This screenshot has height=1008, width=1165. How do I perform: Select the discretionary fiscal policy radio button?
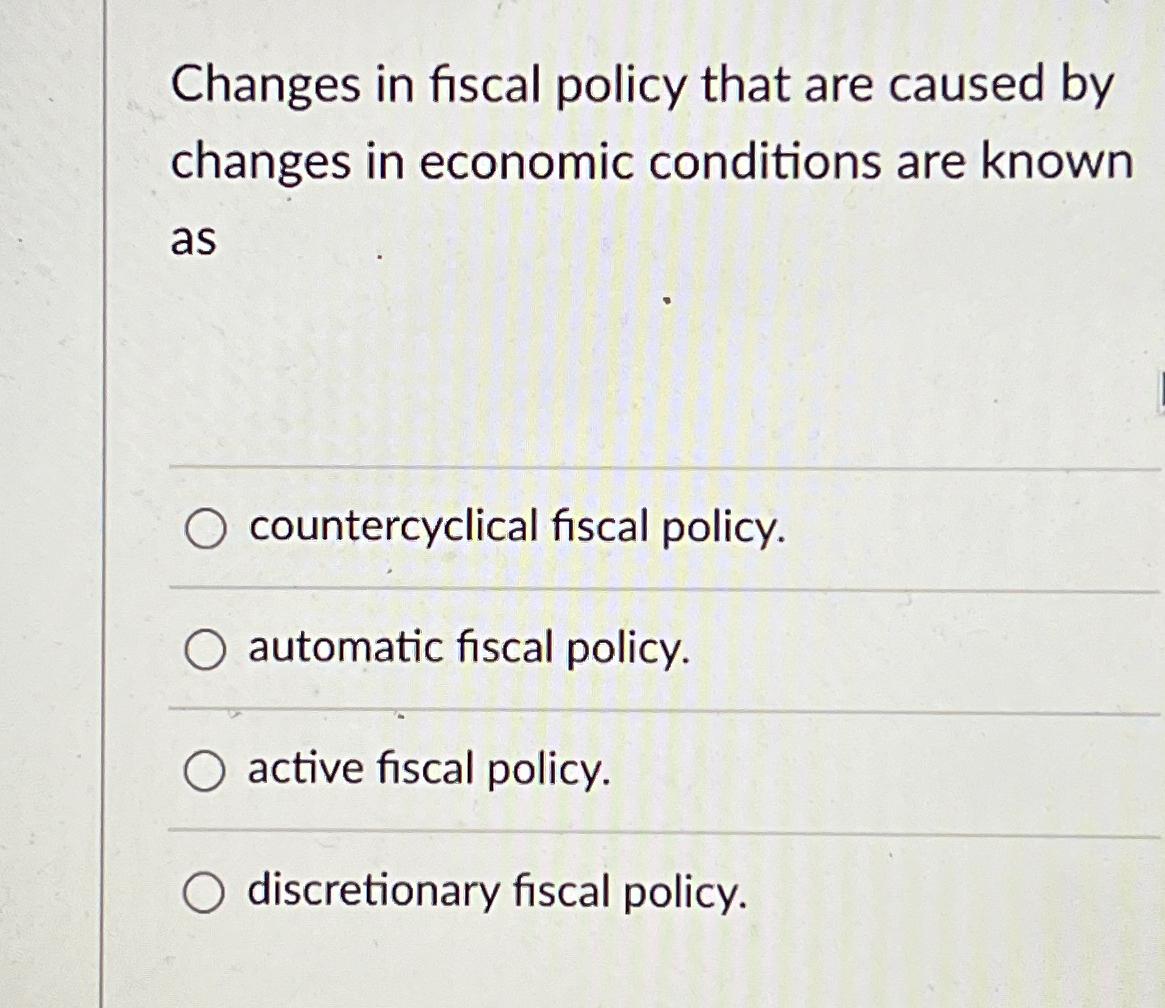point(207,891)
